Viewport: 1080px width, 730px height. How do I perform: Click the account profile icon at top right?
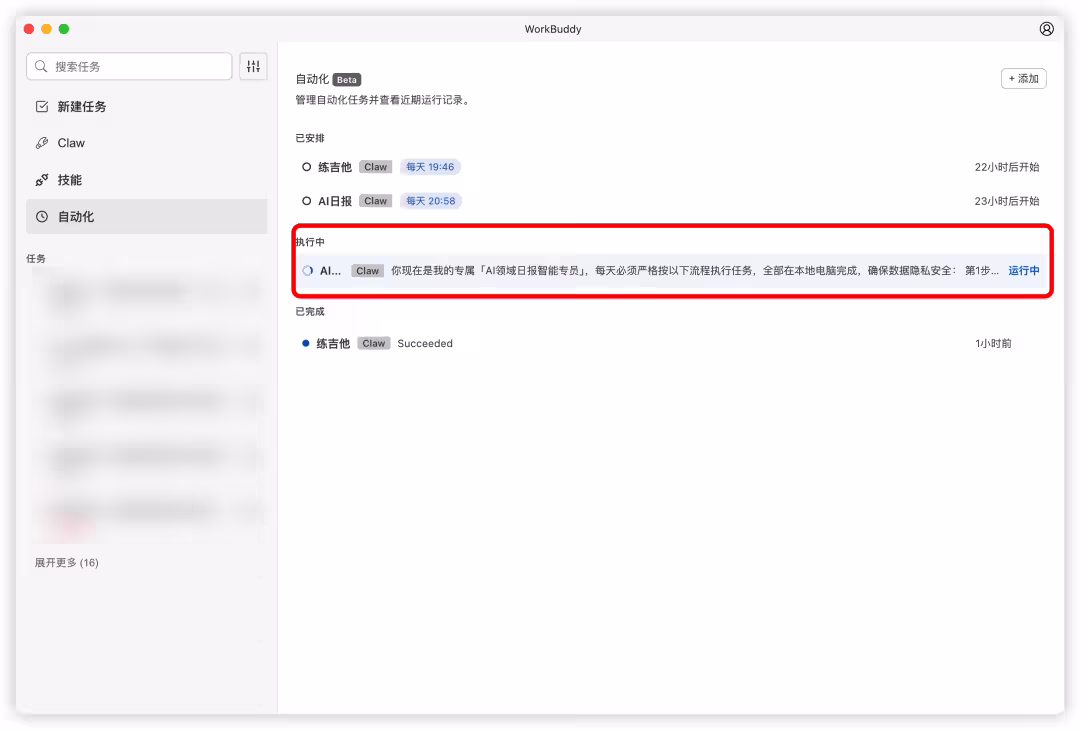(1046, 29)
